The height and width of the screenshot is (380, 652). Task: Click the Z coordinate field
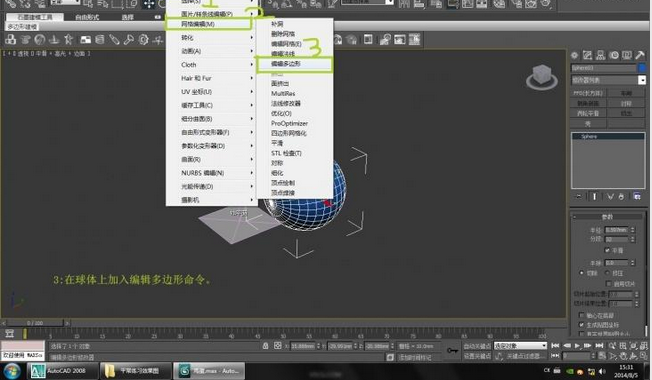click(x=378, y=346)
